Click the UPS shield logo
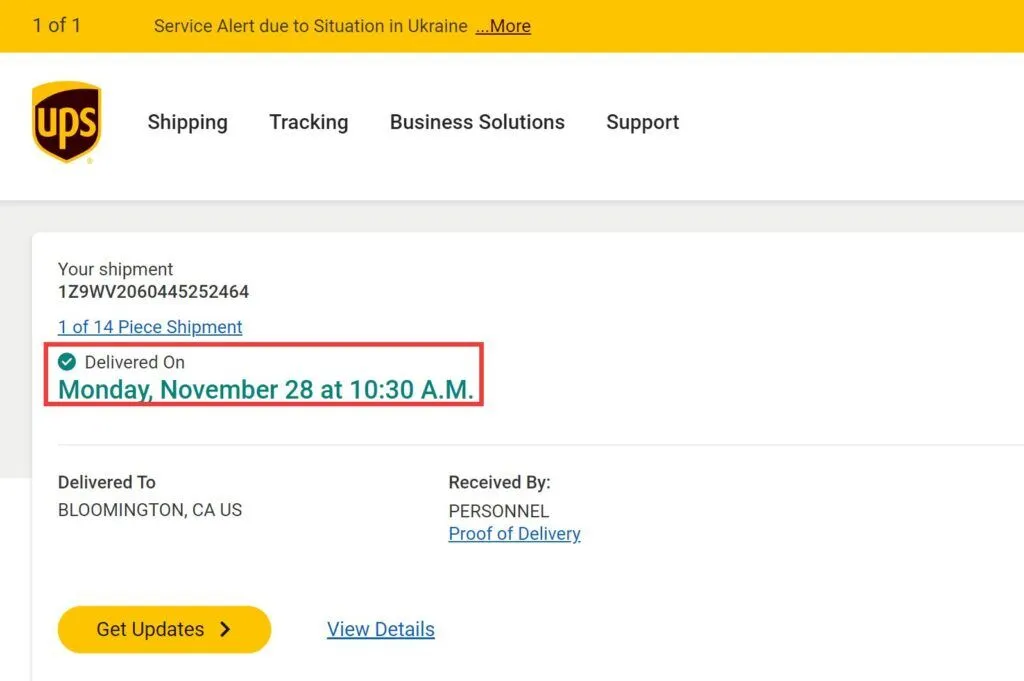This screenshot has width=1024, height=681. coord(66,122)
